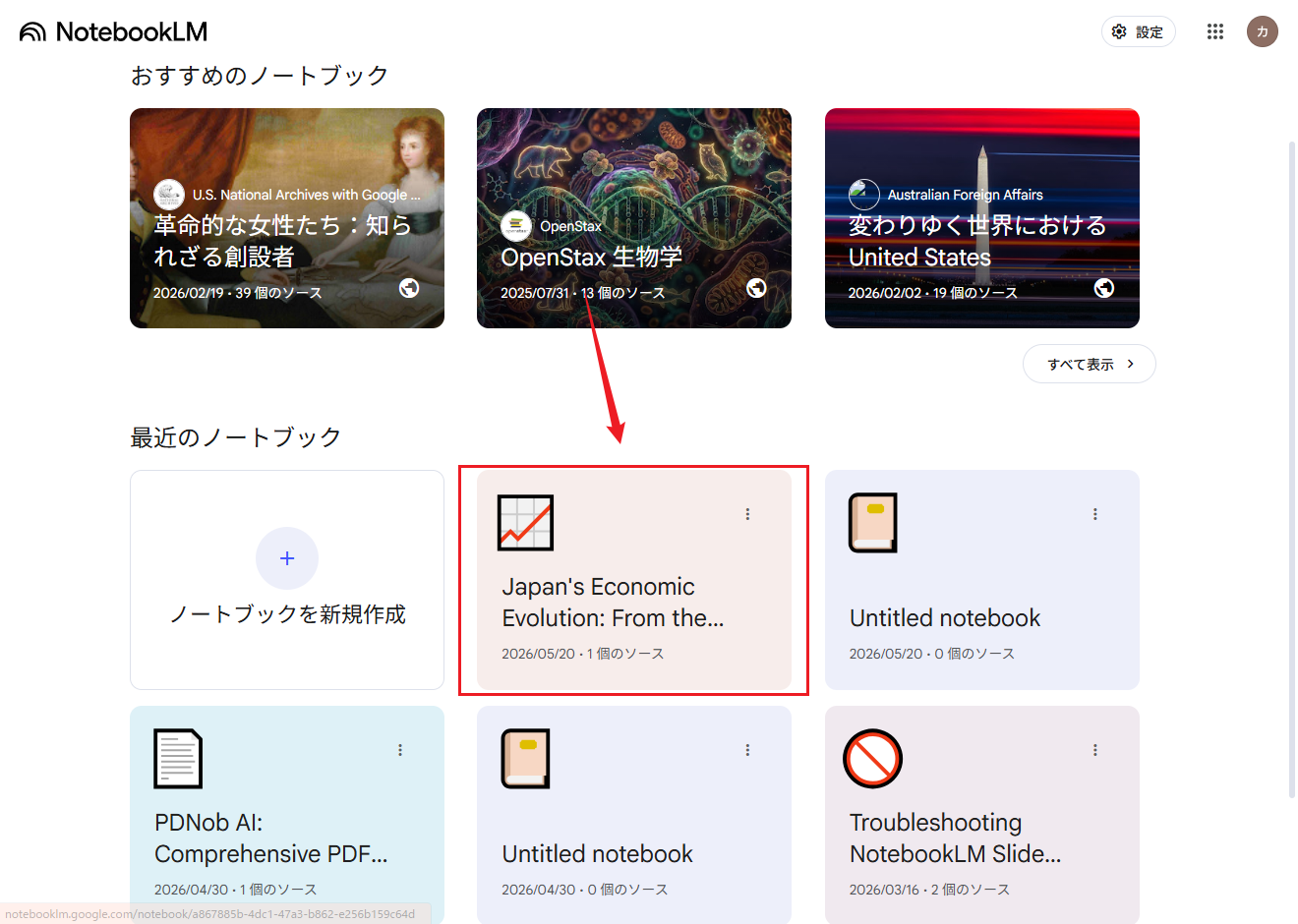Click prohibited sign icon on Troubleshooting card
1298x924 pixels.
(x=873, y=758)
